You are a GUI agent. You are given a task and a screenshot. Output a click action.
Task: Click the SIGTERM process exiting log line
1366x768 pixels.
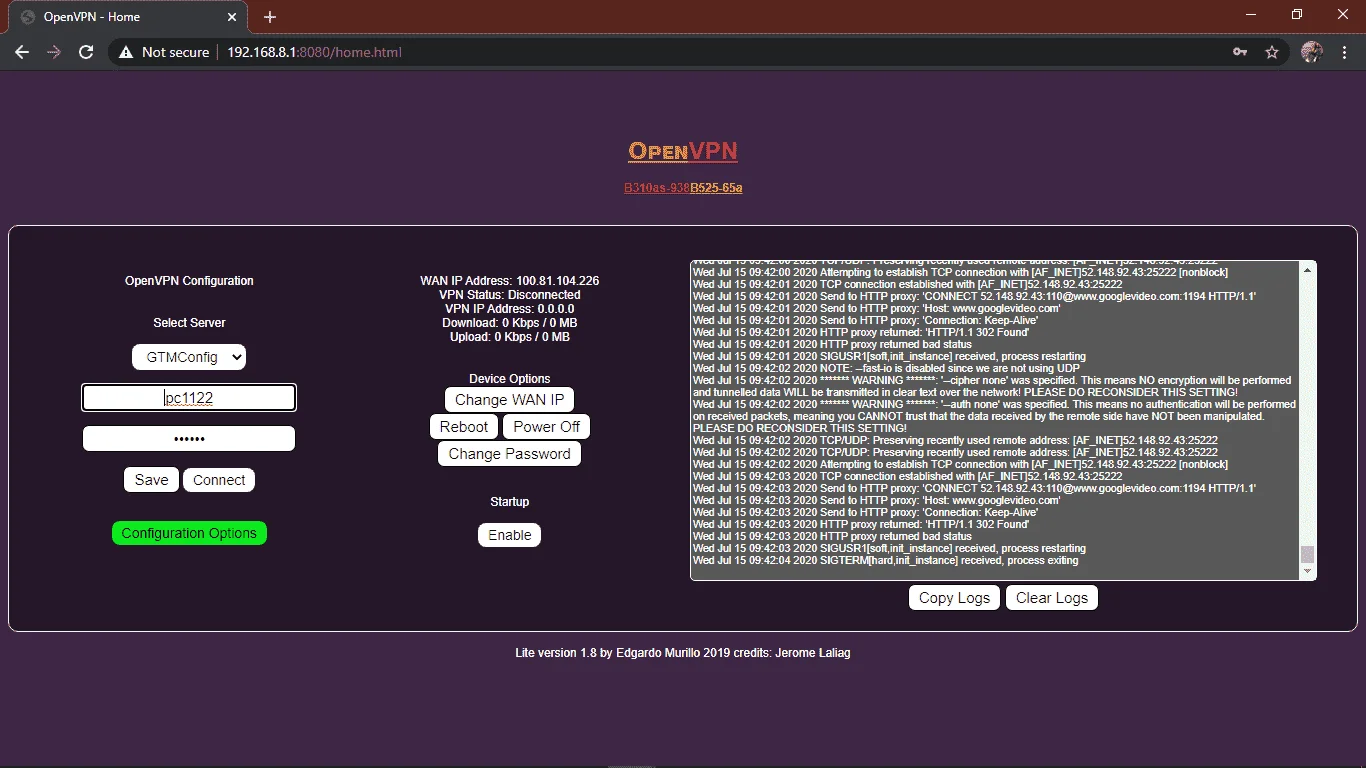(x=886, y=561)
